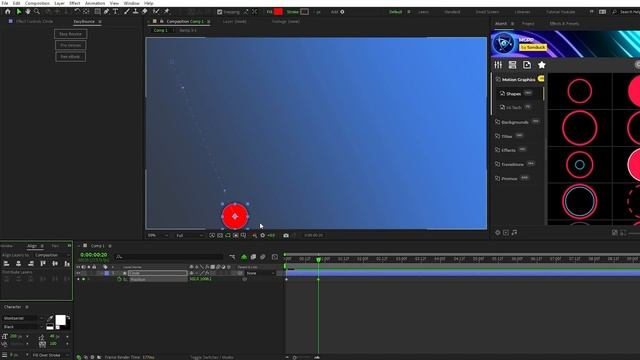640x360 pixels.
Task: Click the white fill swatch in Character
Action: pyautogui.click(x=60, y=320)
